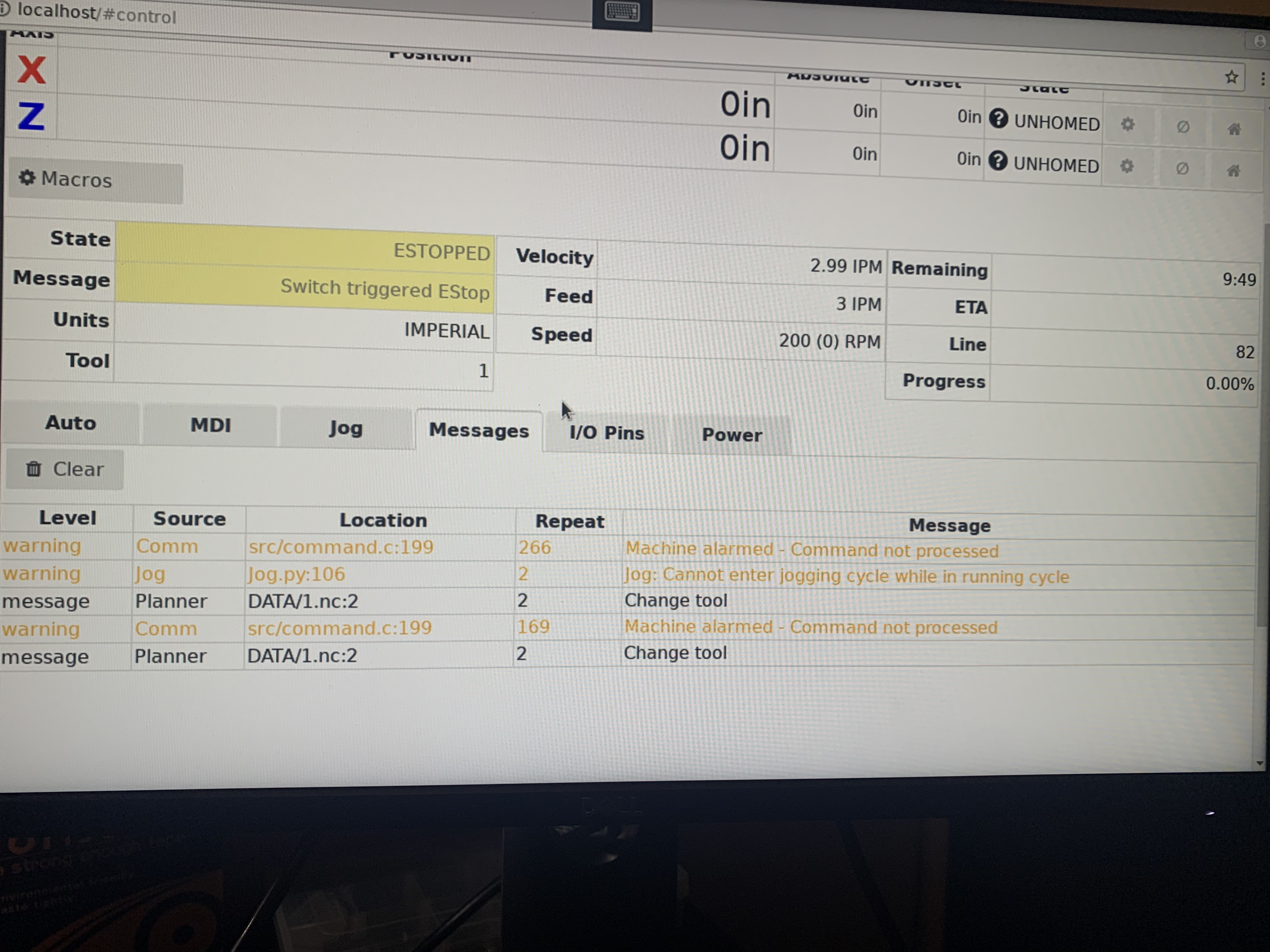Screen dimensions: 1270x952
Task: Click scrollbar down arrow at bottom right
Action: tap(1260, 763)
